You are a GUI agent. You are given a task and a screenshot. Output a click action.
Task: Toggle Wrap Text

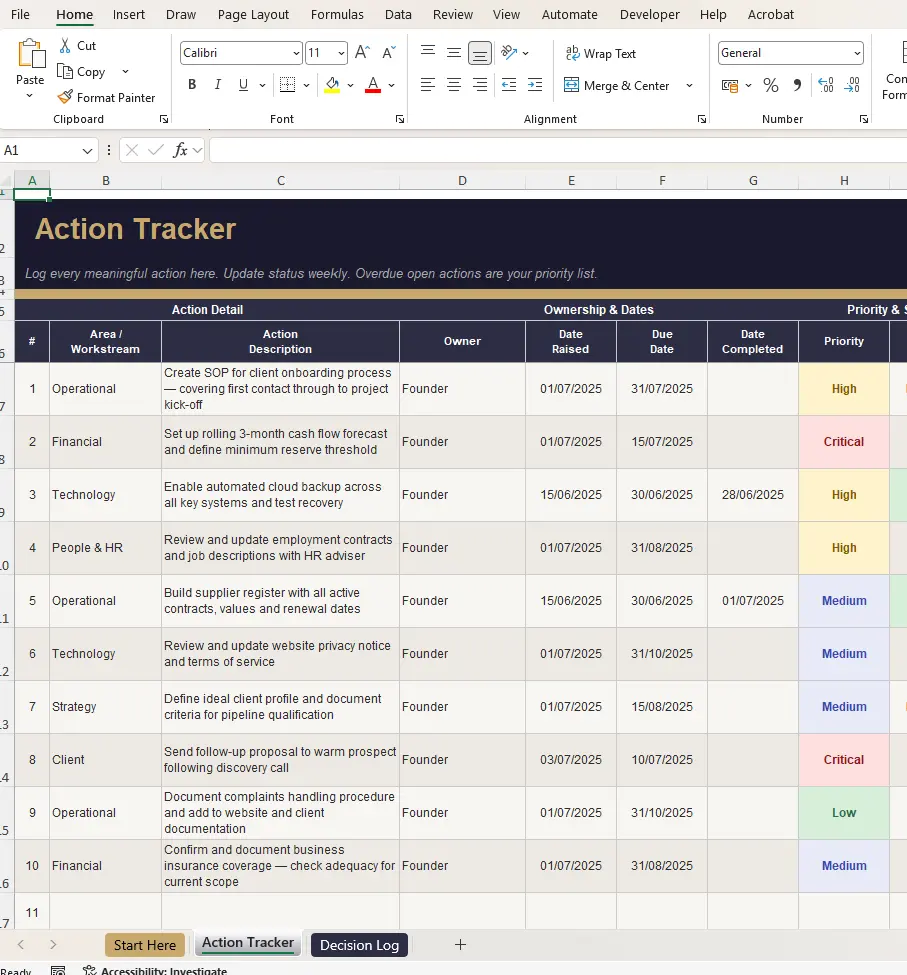tap(601, 53)
